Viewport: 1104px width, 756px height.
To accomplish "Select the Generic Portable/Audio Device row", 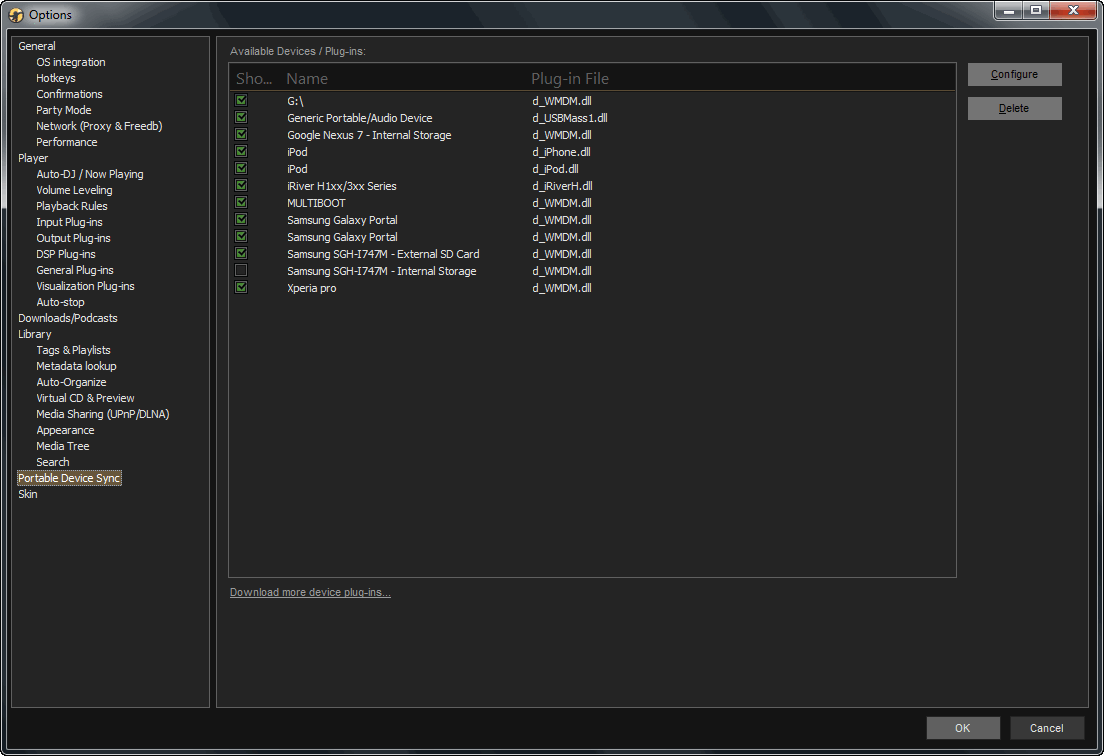I will click(360, 118).
